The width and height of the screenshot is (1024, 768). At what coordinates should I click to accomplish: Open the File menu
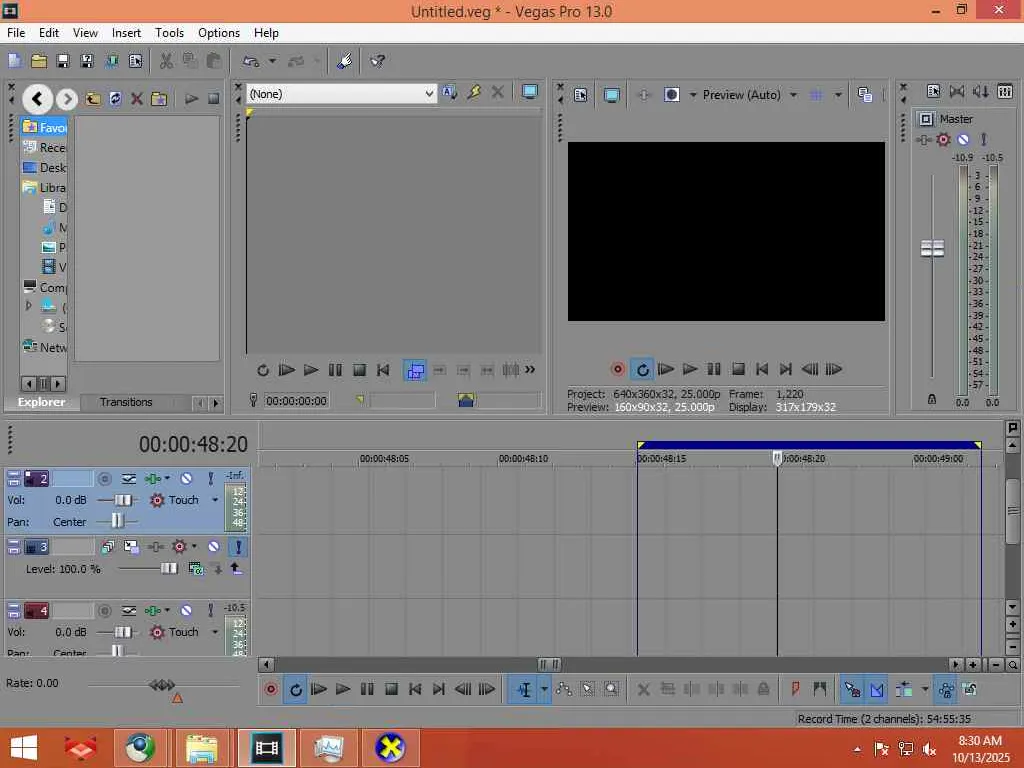click(16, 33)
